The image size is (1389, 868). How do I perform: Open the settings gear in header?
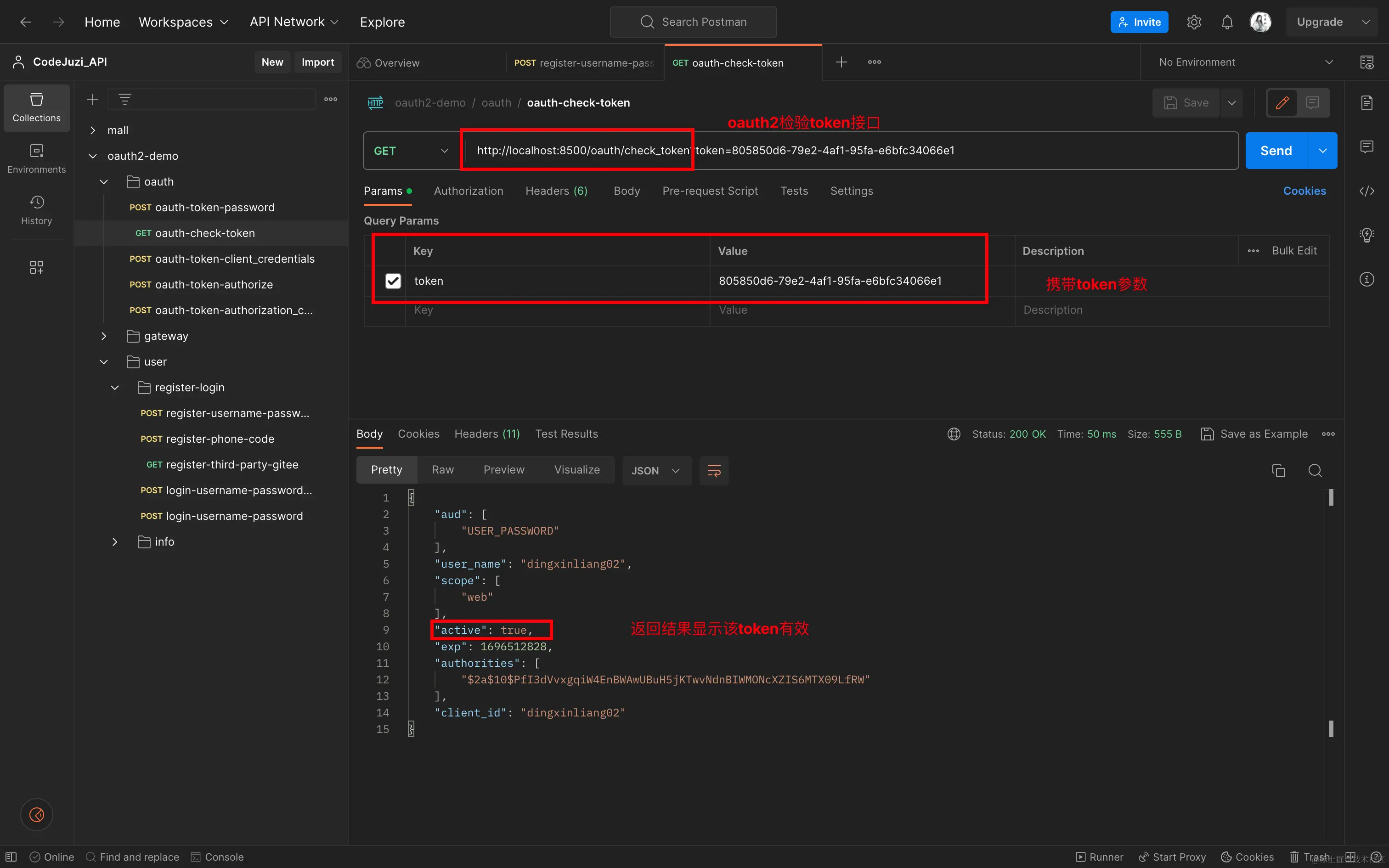click(1194, 22)
